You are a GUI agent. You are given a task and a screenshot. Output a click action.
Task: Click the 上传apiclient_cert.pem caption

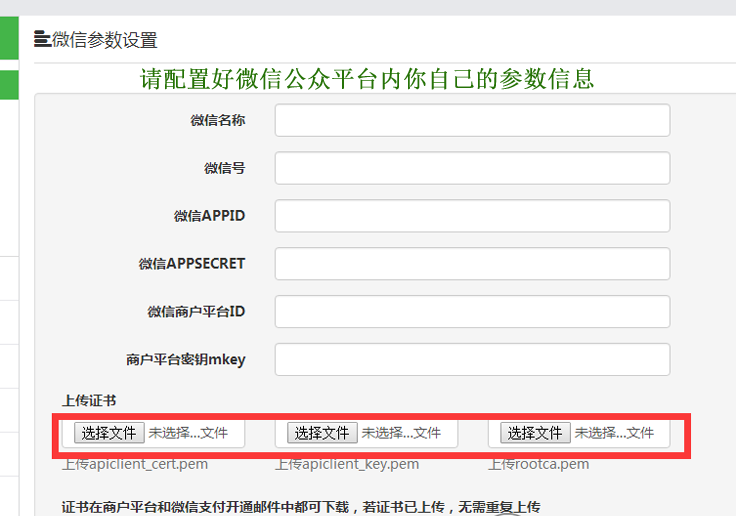coord(135,464)
